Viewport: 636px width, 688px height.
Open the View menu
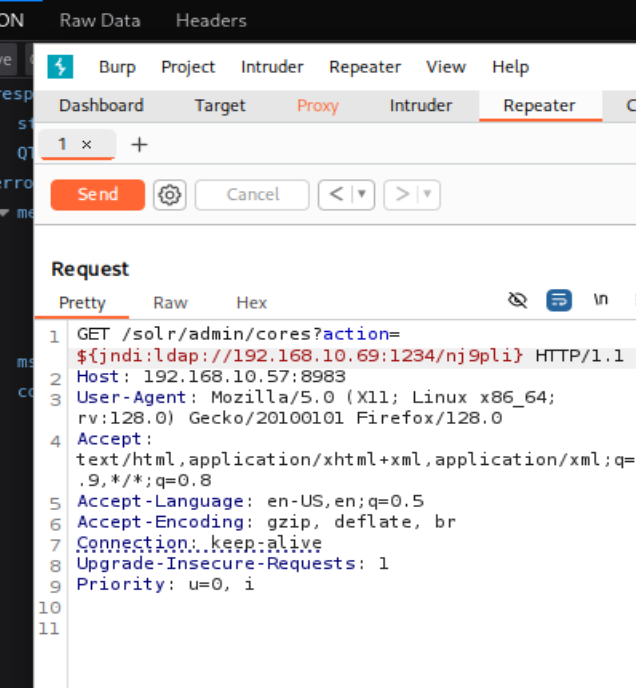(x=446, y=67)
